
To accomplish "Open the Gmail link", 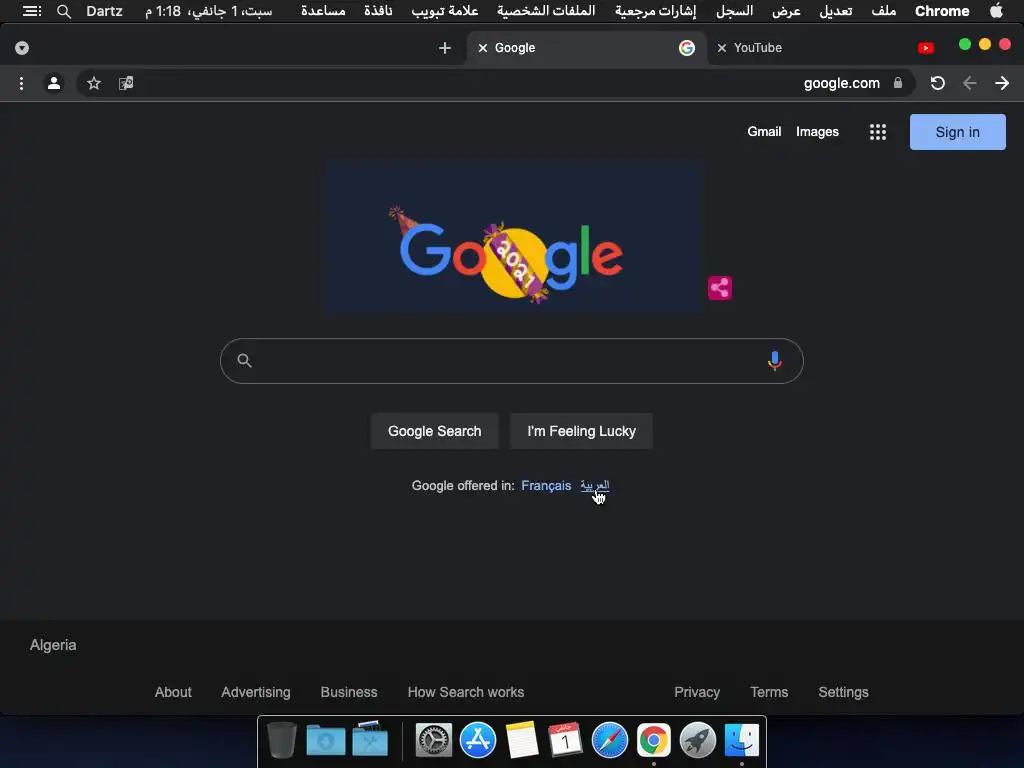I will (x=764, y=131).
